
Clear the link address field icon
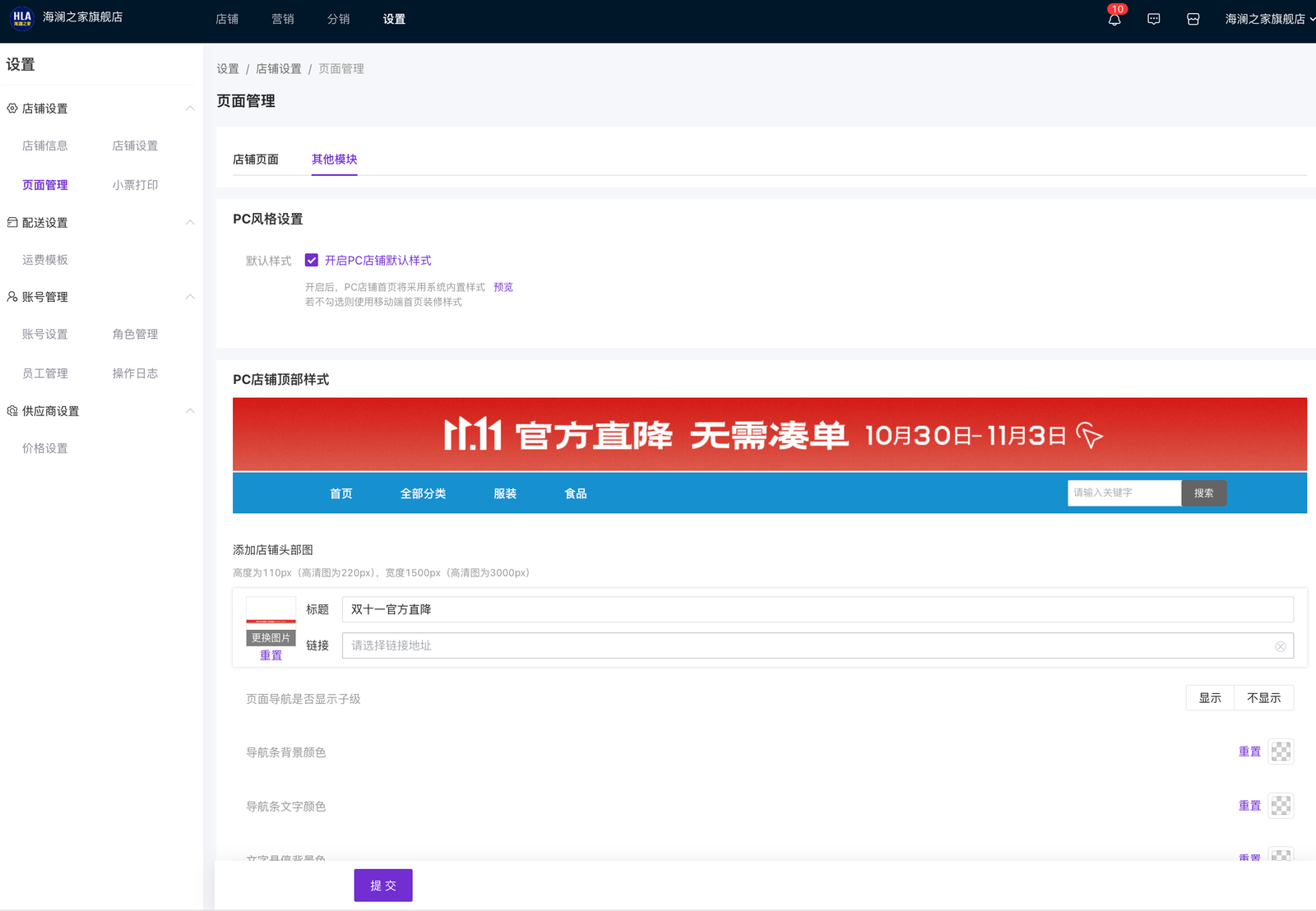(1280, 646)
